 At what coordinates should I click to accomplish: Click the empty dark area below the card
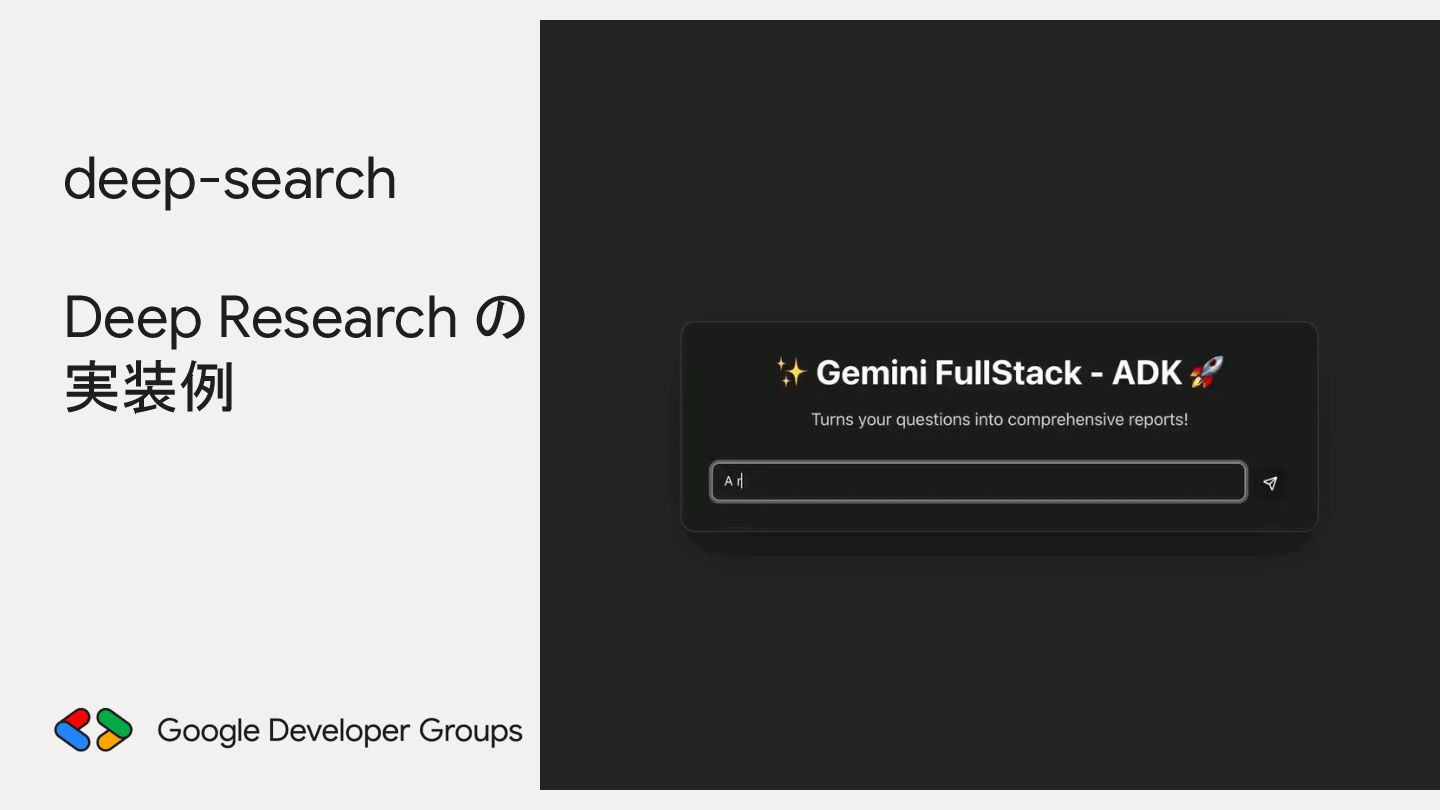(x=990, y=670)
